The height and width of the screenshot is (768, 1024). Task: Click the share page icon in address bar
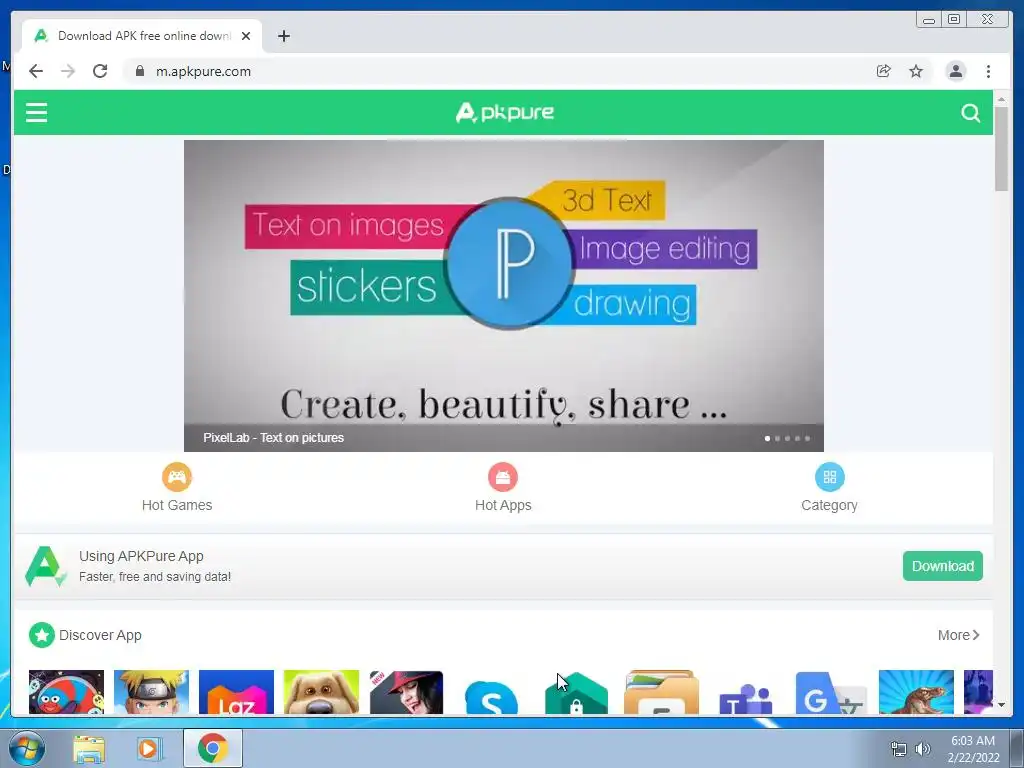pos(883,71)
